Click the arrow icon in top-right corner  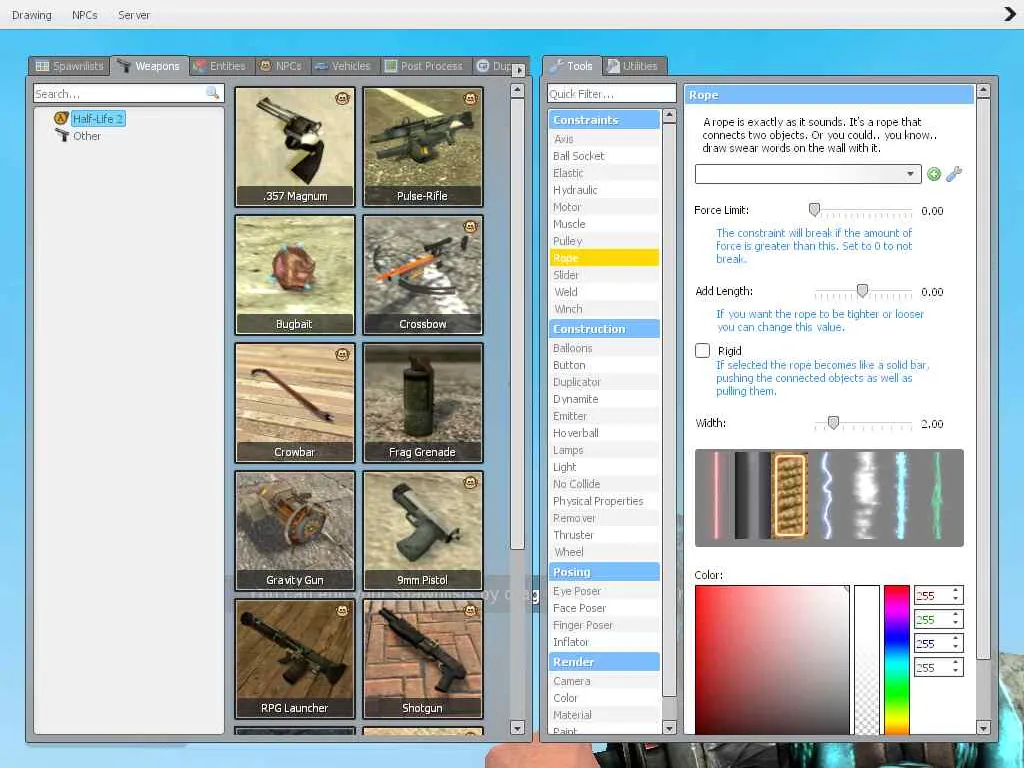click(1010, 14)
